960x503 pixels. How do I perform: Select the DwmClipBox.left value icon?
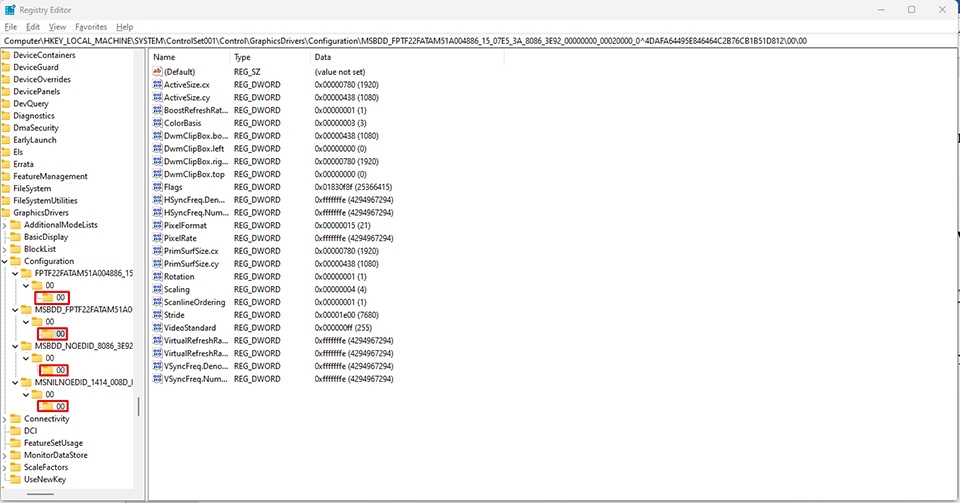157,149
